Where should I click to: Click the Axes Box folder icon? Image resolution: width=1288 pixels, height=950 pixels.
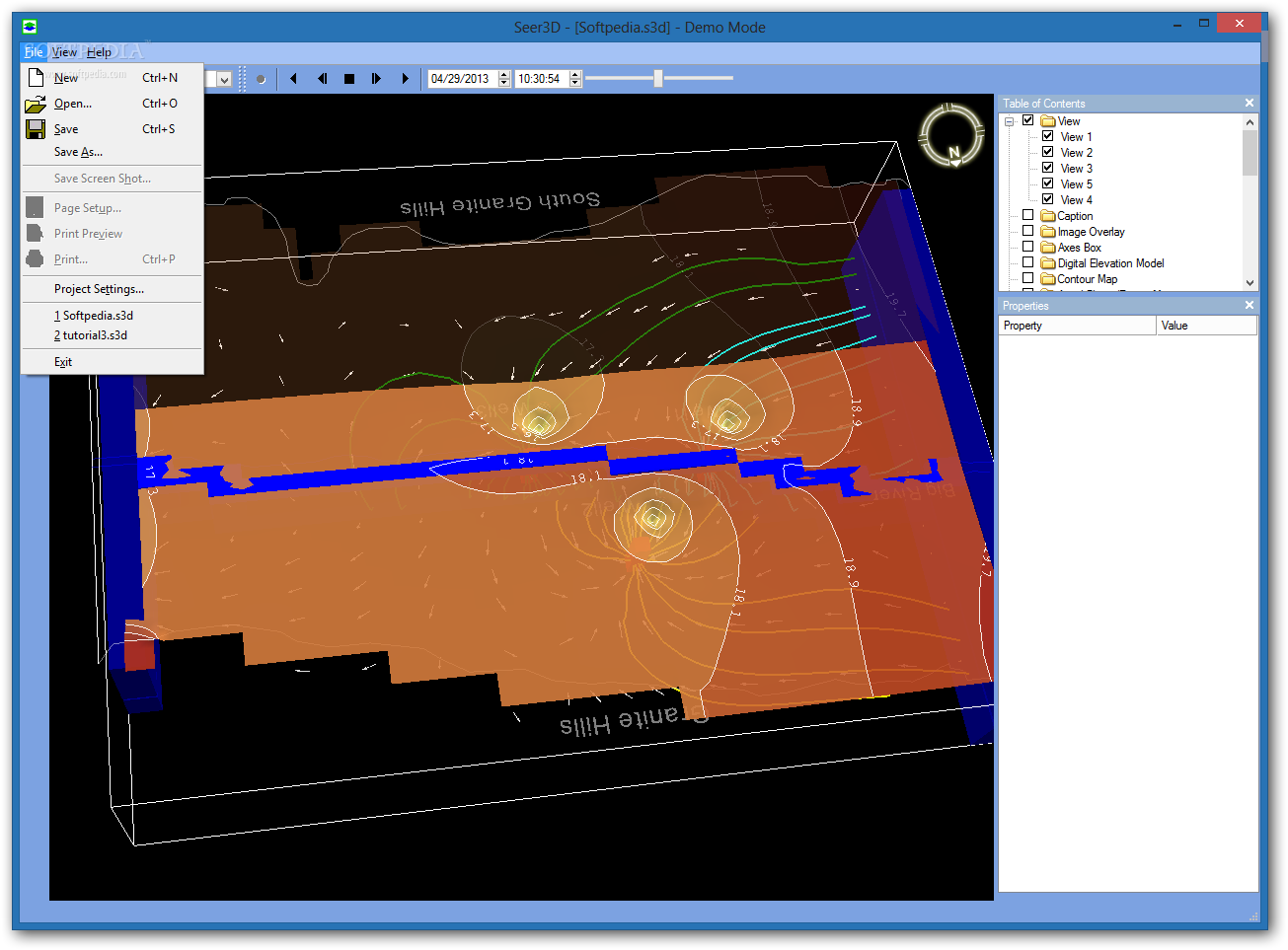point(1048,247)
